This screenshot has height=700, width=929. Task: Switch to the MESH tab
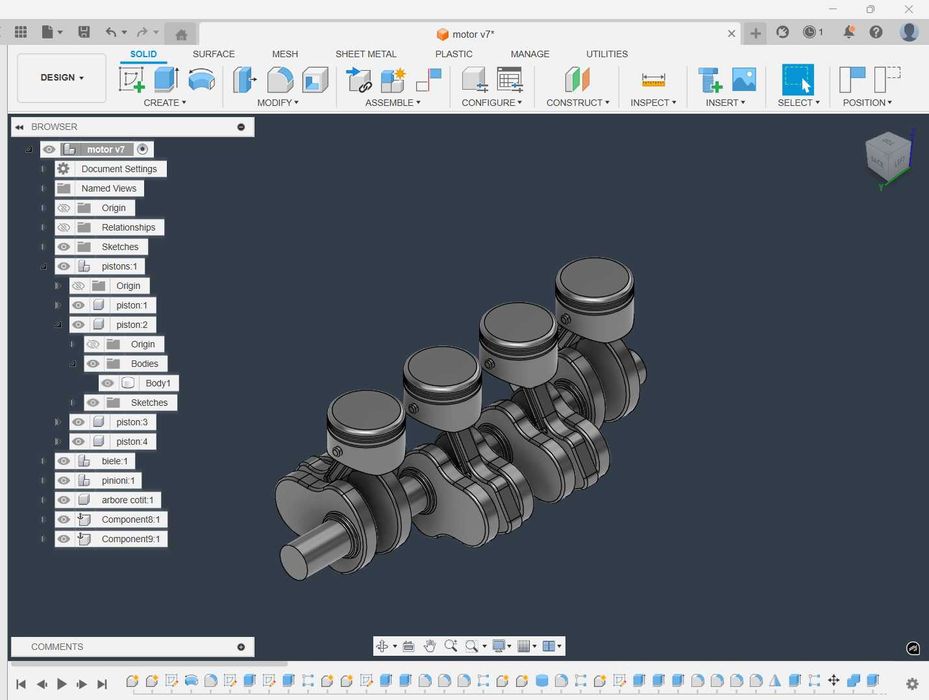(x=285, y=54)
